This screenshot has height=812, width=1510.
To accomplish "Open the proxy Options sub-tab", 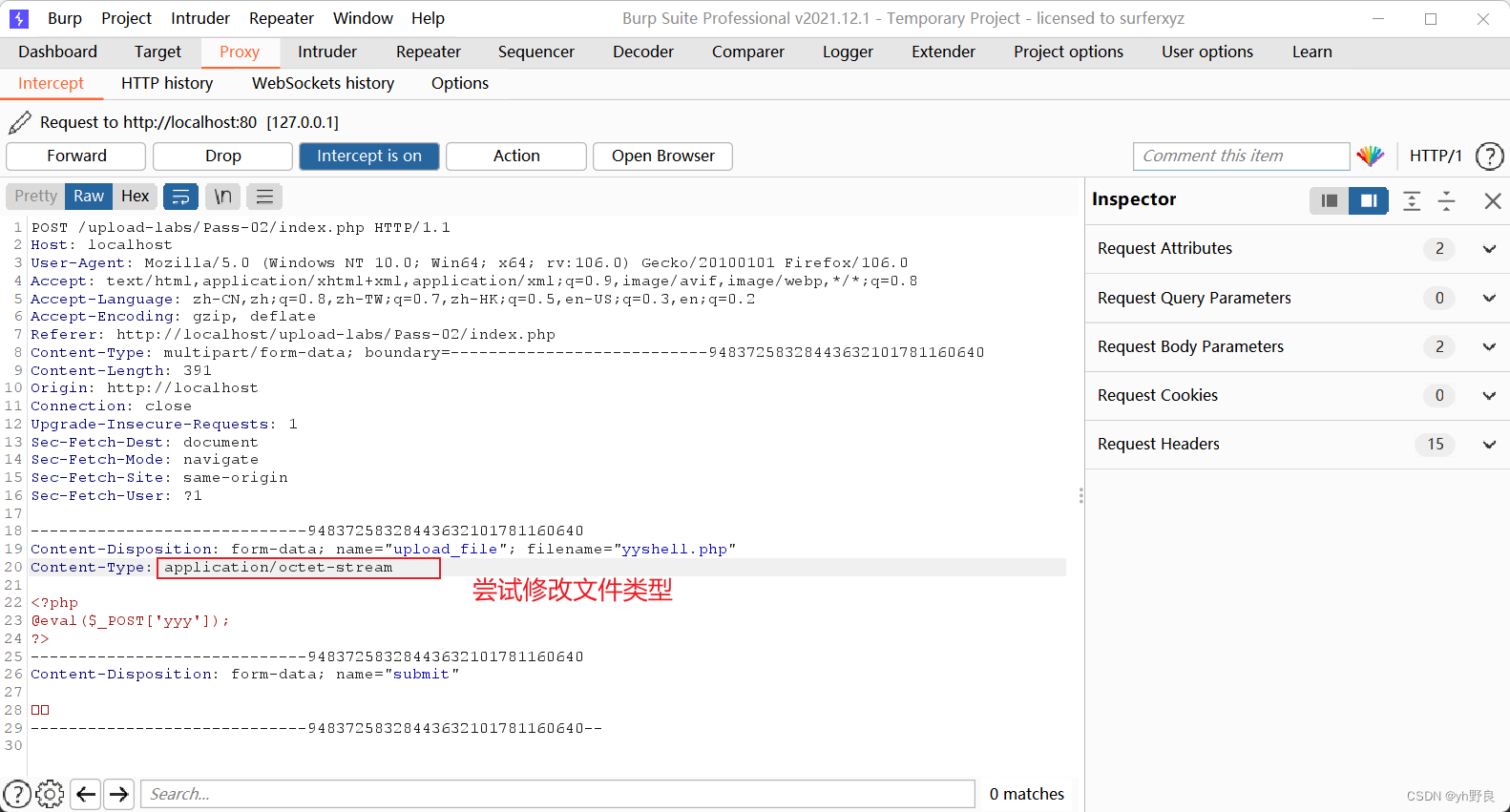I will pyautogui.click(x=460, y=84).
